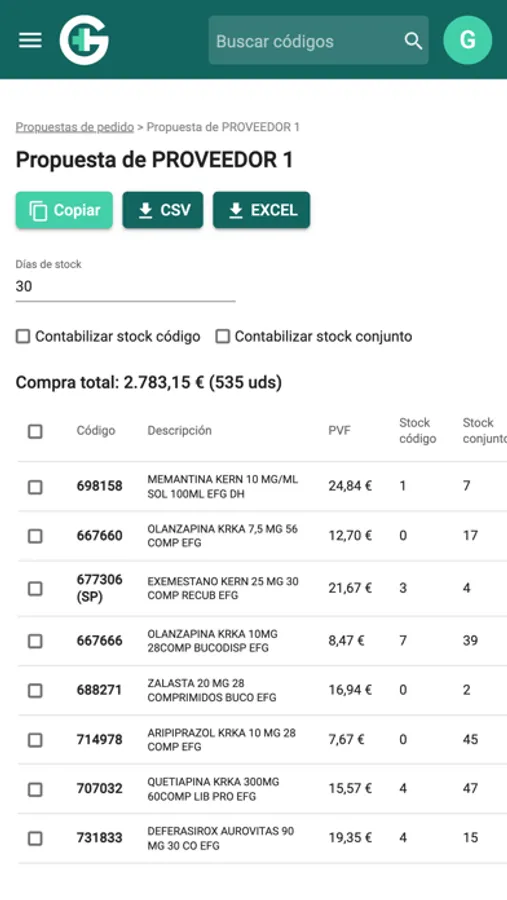Screen dimensions: 507x900
Task: Select the row checkbox for 677306 (SP)
Action: point(35,588)
